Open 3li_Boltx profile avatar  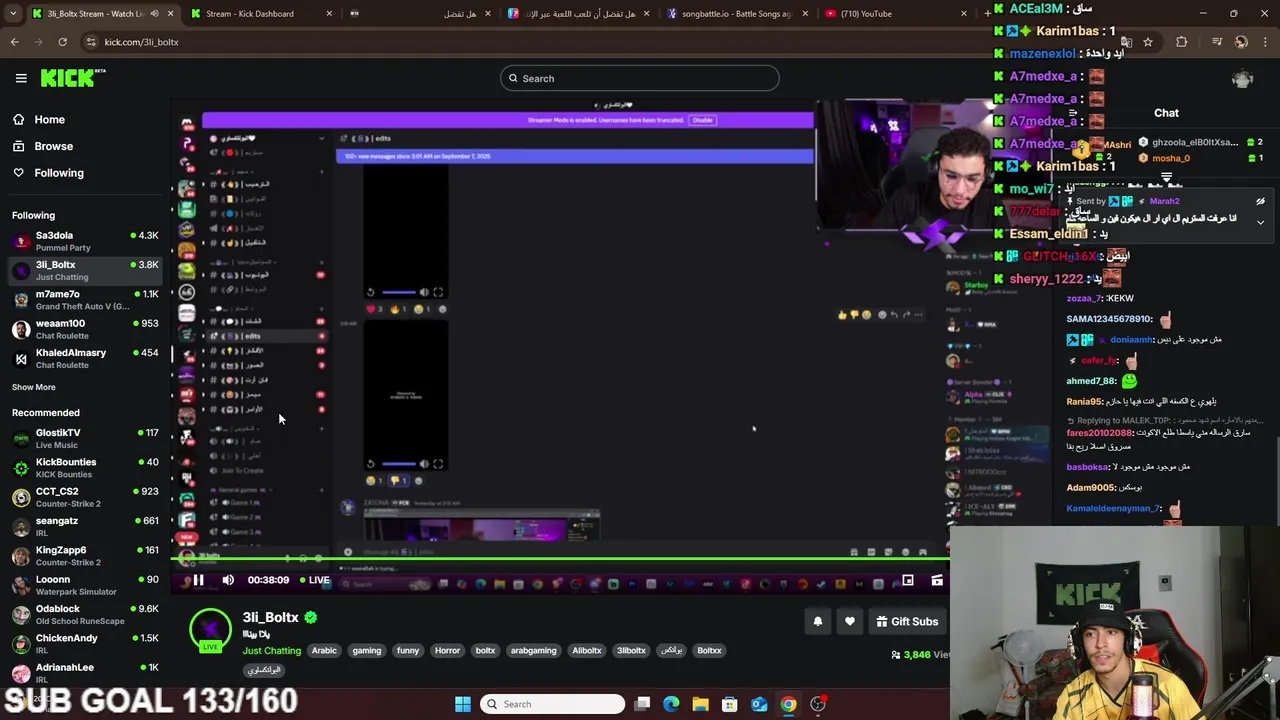click(210, 630)
